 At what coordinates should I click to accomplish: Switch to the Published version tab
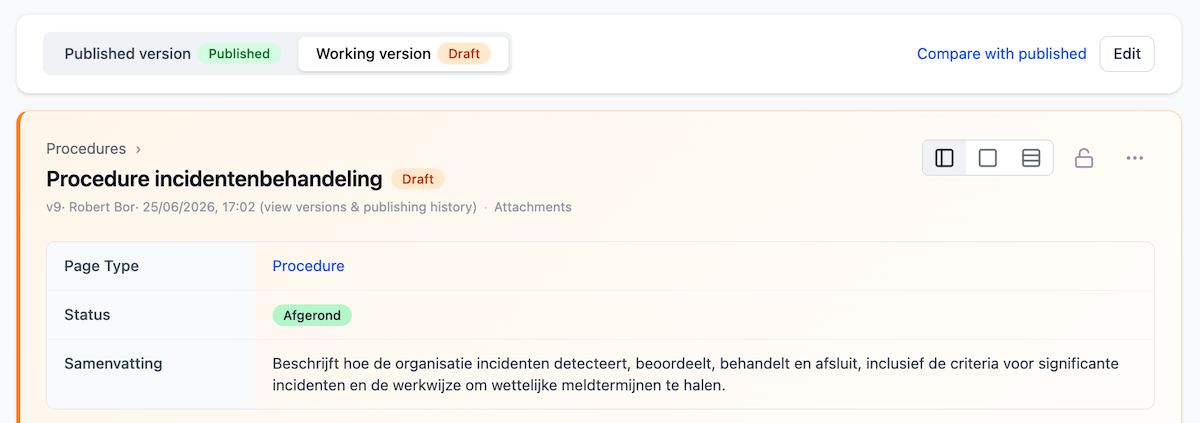(x=172, y=54)
